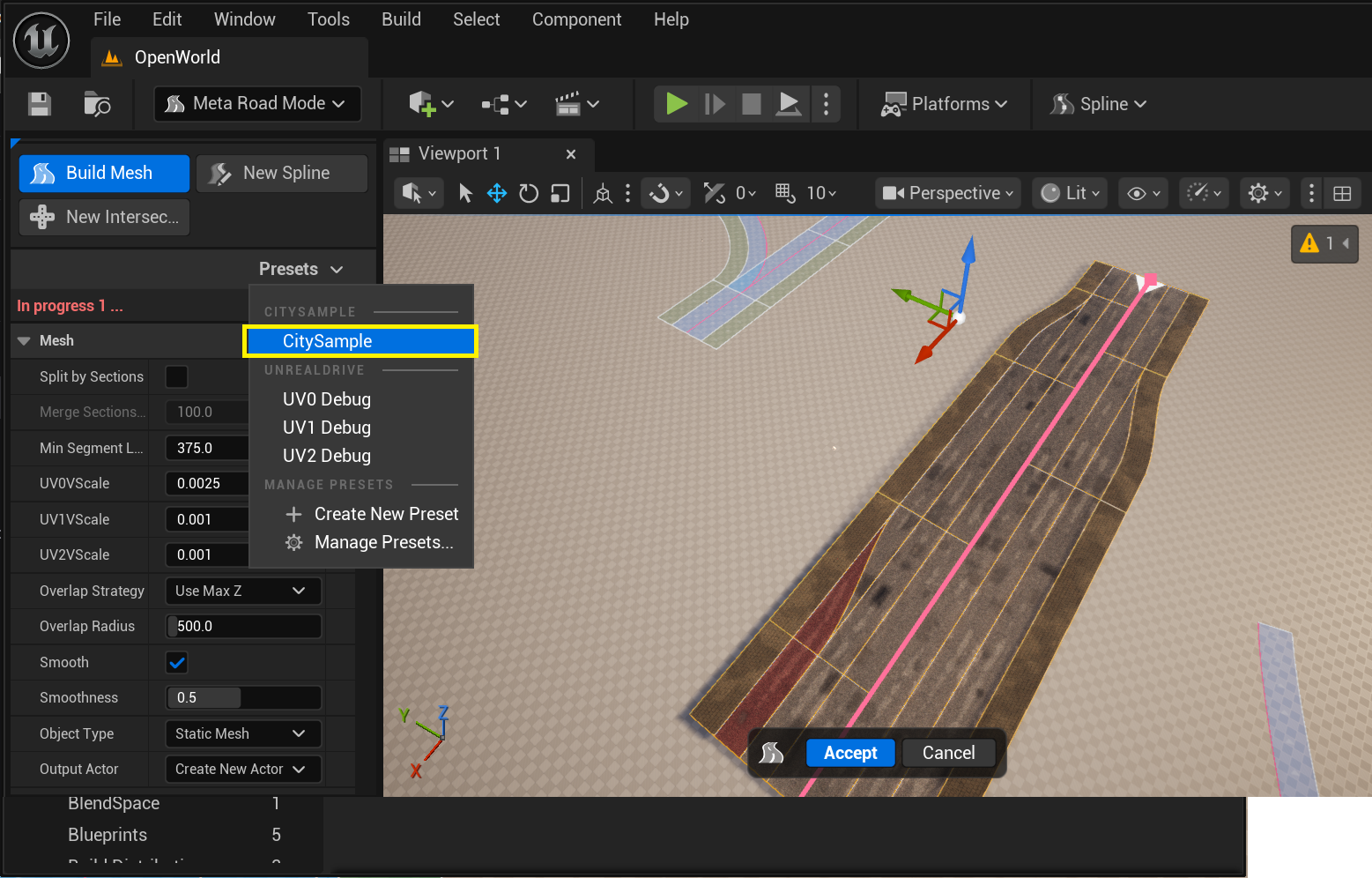Click the advance frame icon beside Play
The image size is (1372, 878).
pyautogui.click(x=715, y=104)
